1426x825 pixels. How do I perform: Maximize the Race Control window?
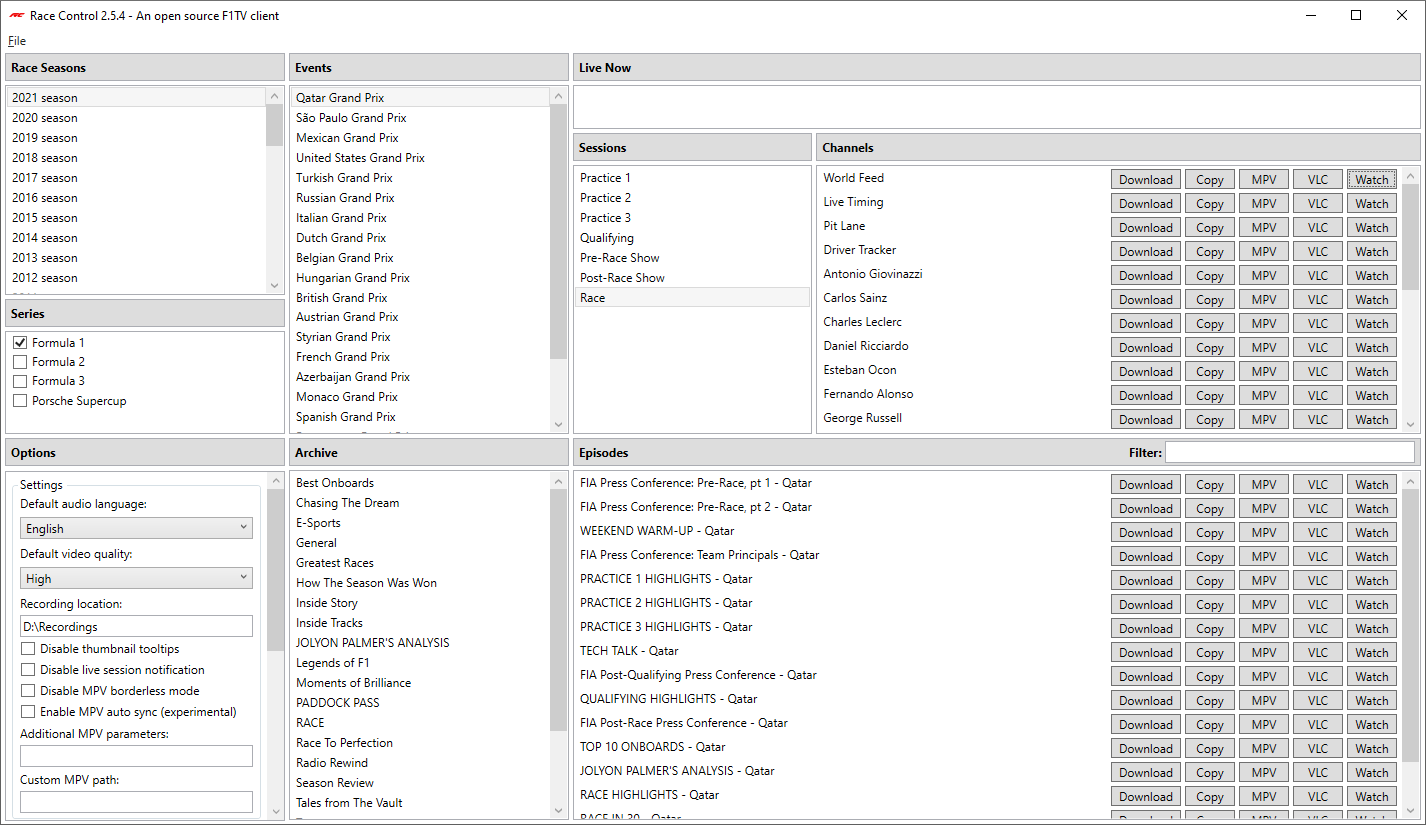point(1356,15)
